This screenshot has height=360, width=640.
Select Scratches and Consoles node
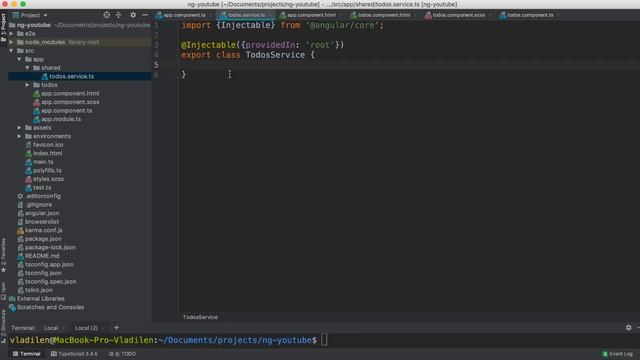pos(50,308)
